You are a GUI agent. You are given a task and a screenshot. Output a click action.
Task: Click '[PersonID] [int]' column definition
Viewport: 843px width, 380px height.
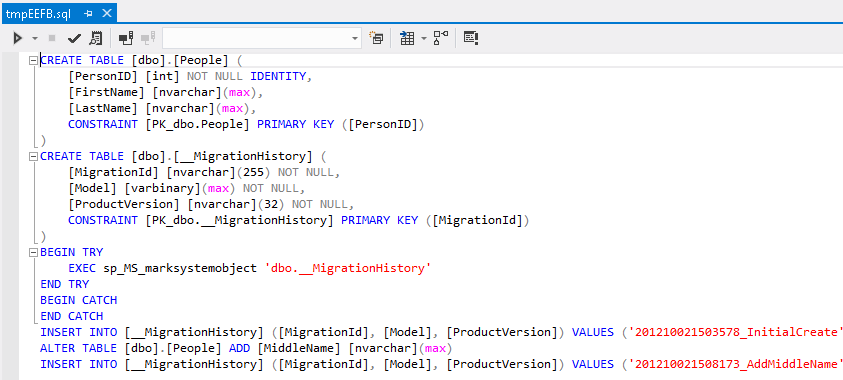pyautogui.click(x=123, y=76)
